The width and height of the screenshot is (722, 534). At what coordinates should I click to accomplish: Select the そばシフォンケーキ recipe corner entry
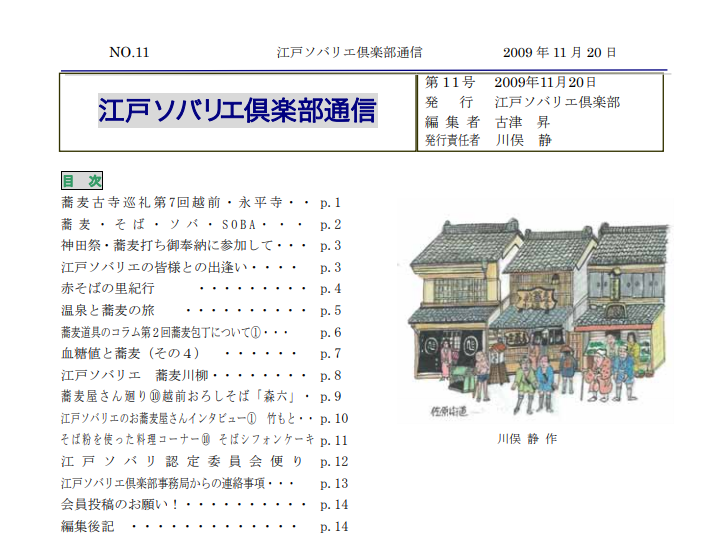click(200, 440)
